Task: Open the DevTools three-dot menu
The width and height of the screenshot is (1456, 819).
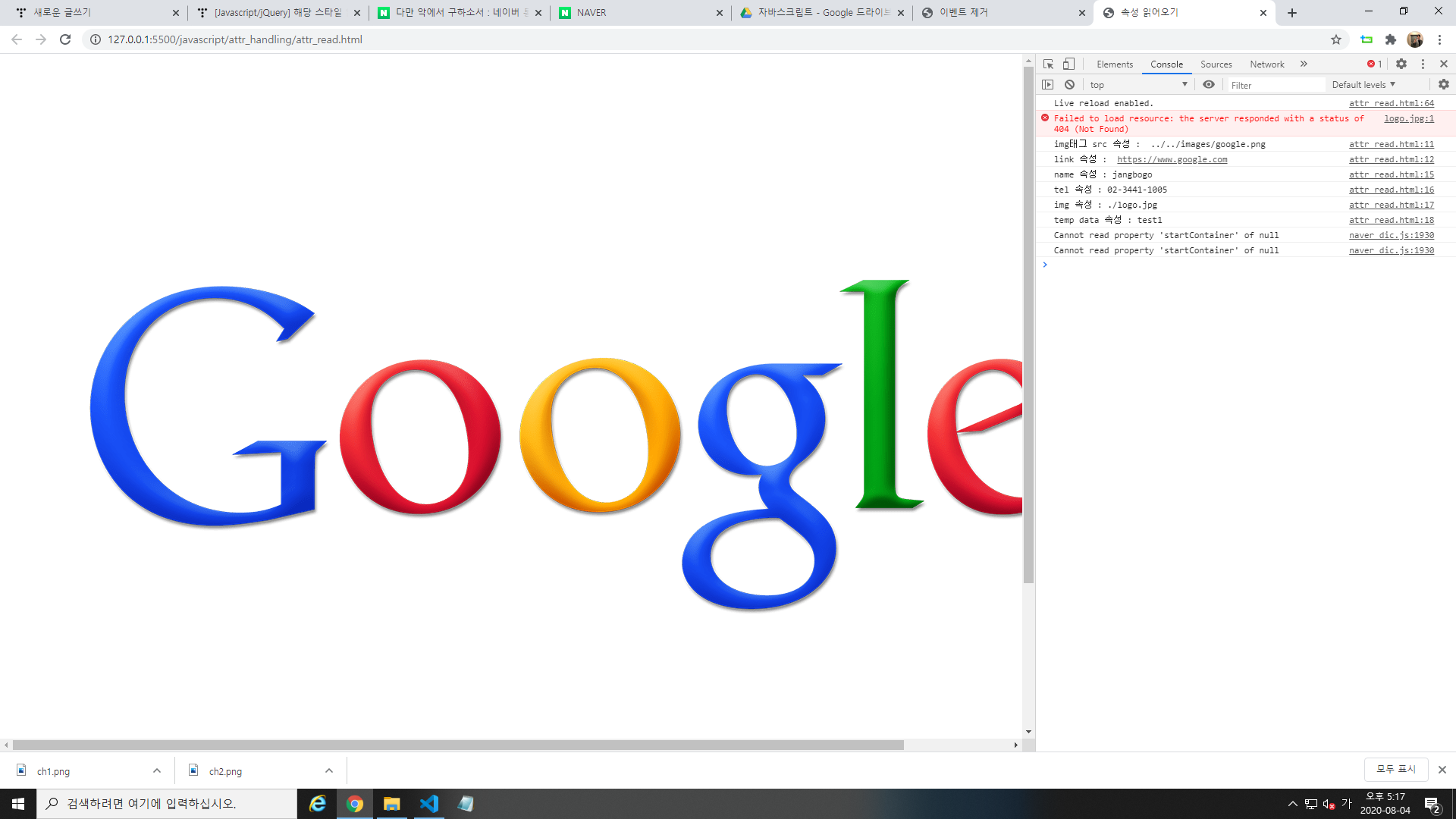Action: [1423, 64]
